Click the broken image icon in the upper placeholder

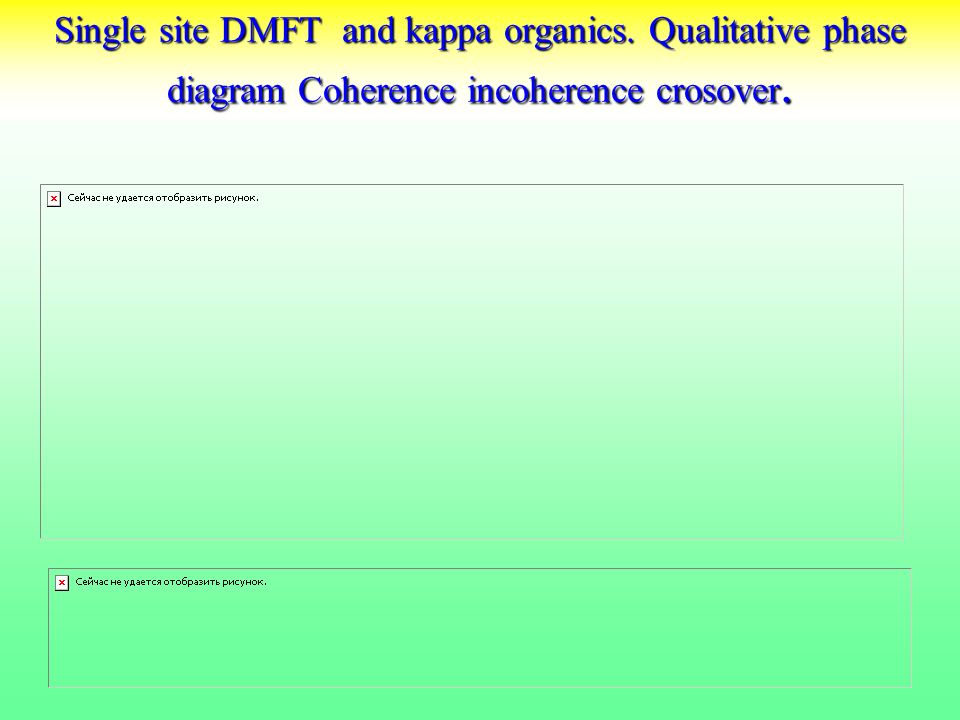[54, 199]
